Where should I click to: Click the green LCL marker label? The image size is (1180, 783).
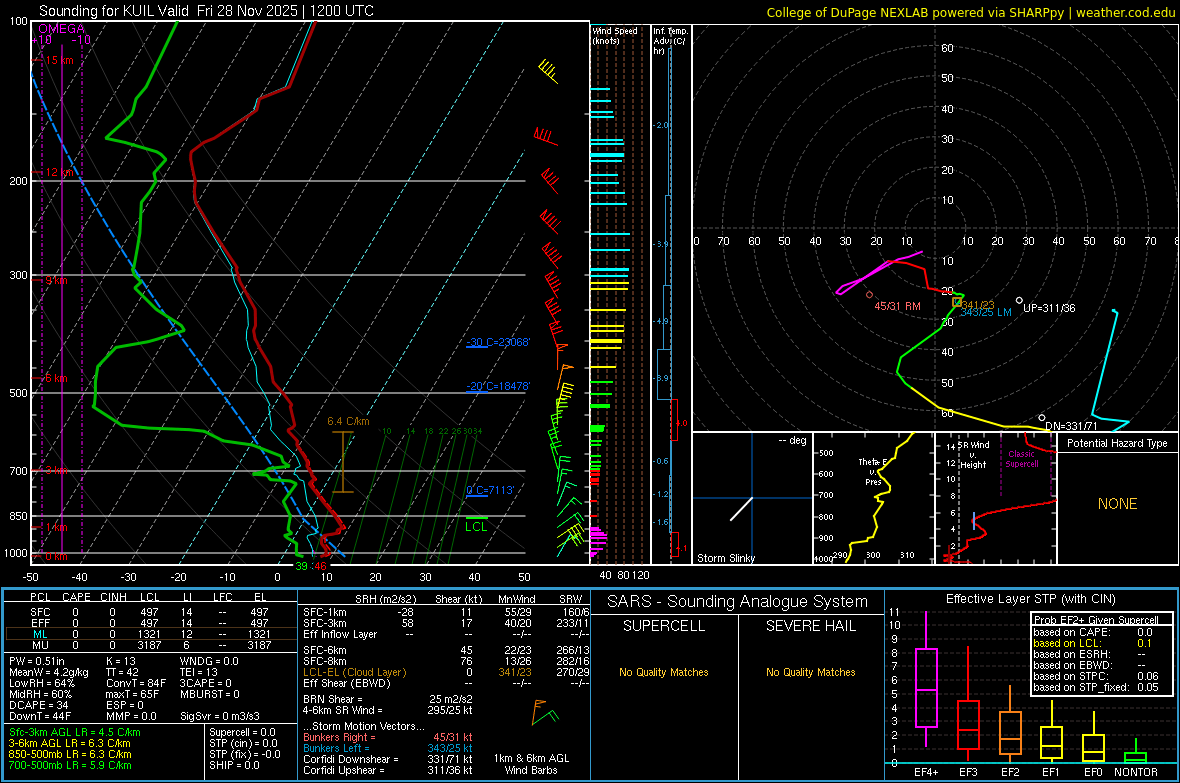coord(476,526)
